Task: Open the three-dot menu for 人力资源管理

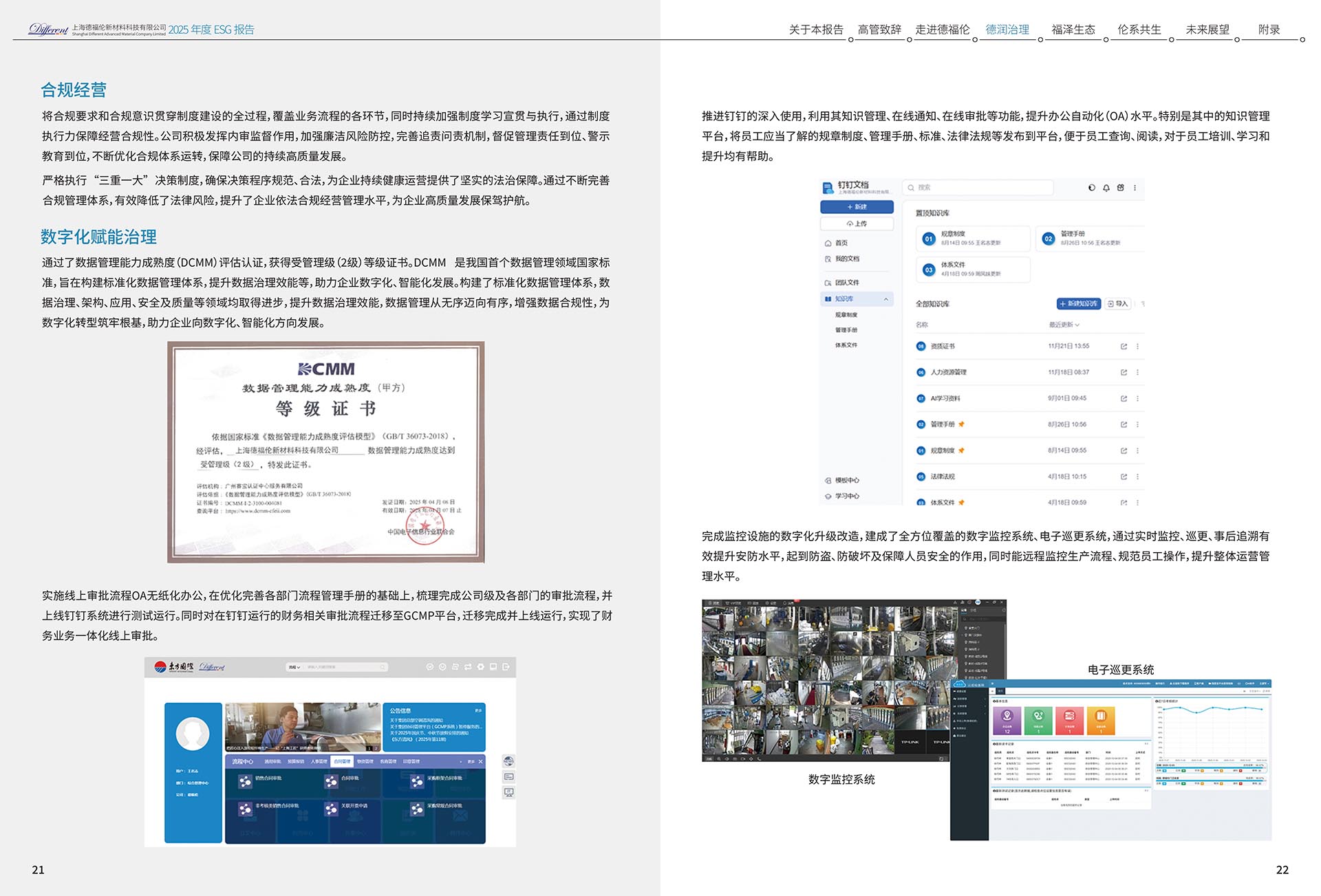Action: [x=1138, y=372]
